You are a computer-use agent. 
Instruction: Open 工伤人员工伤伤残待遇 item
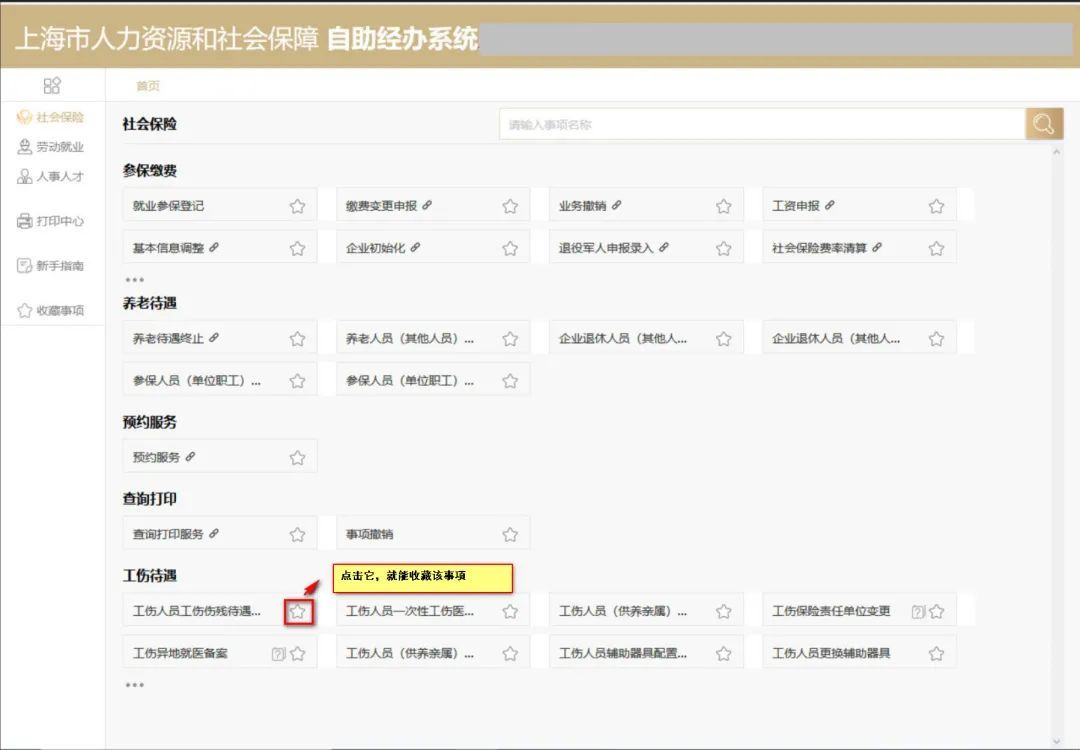[220, 611]
